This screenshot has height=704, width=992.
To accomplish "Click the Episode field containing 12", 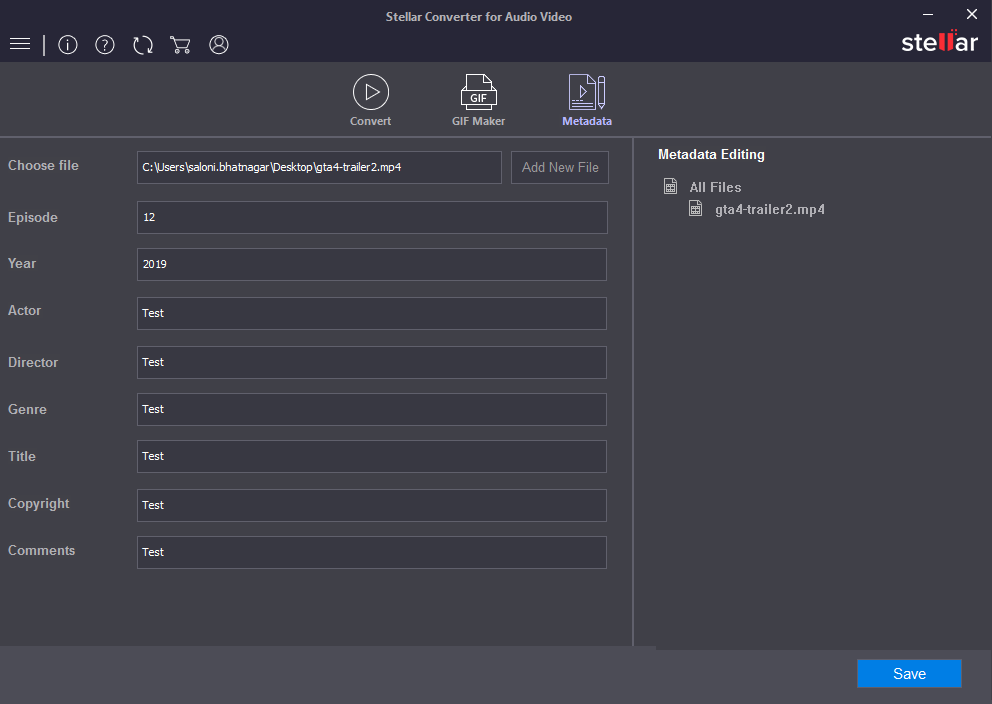I will 373,218.
